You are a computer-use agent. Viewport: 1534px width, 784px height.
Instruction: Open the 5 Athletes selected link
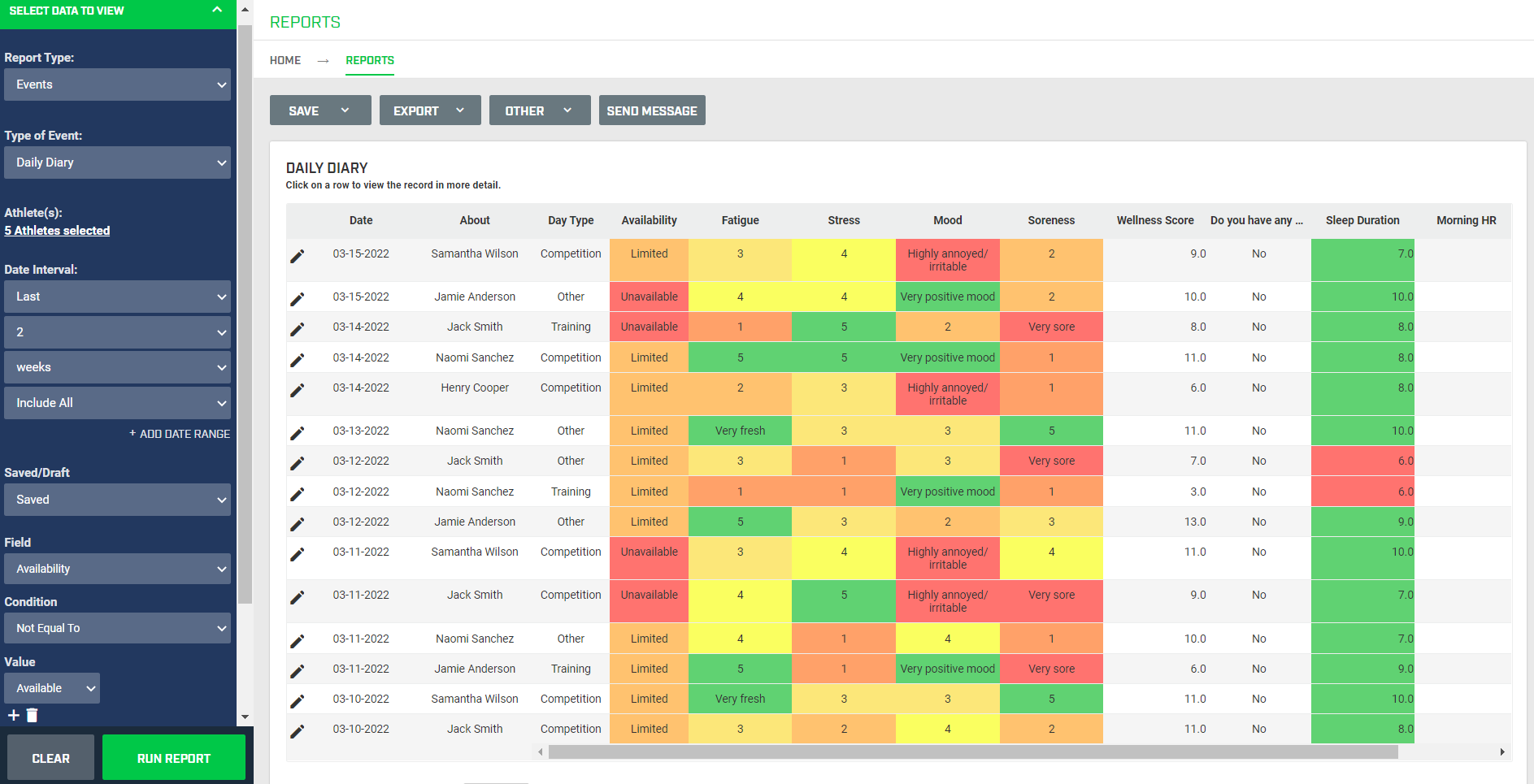57,230
